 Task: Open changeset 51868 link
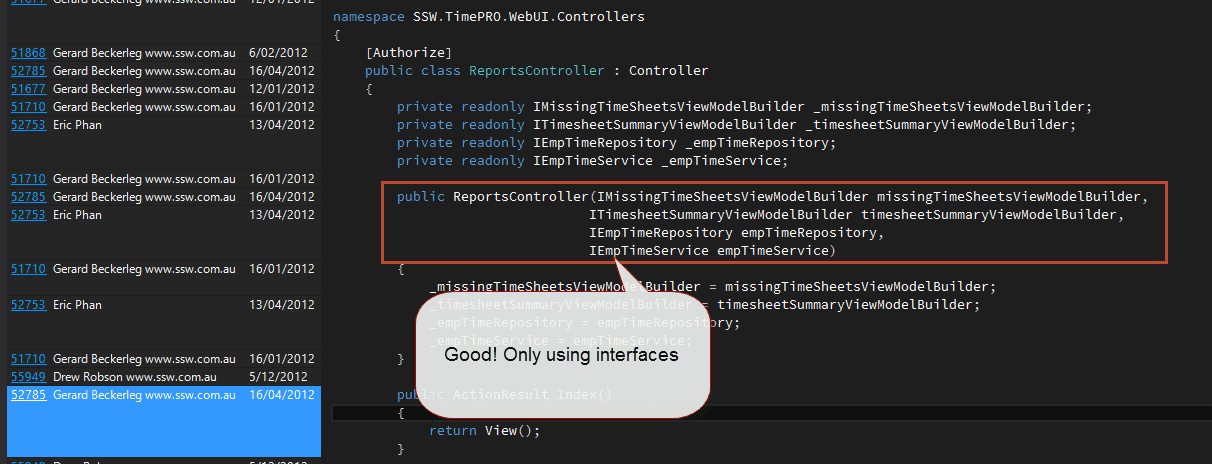(x=28, y=53)
